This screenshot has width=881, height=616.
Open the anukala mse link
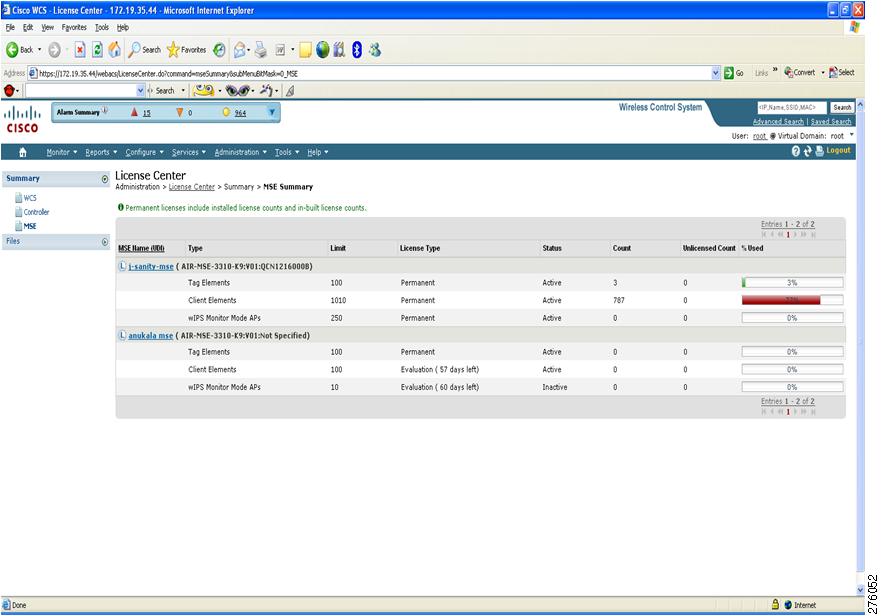coord(151,336)
